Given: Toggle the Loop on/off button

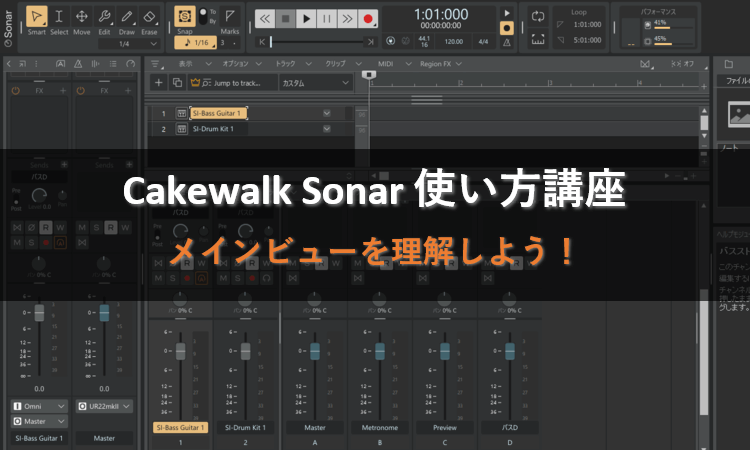Looking at the screenshot, I should pos(538,17).
